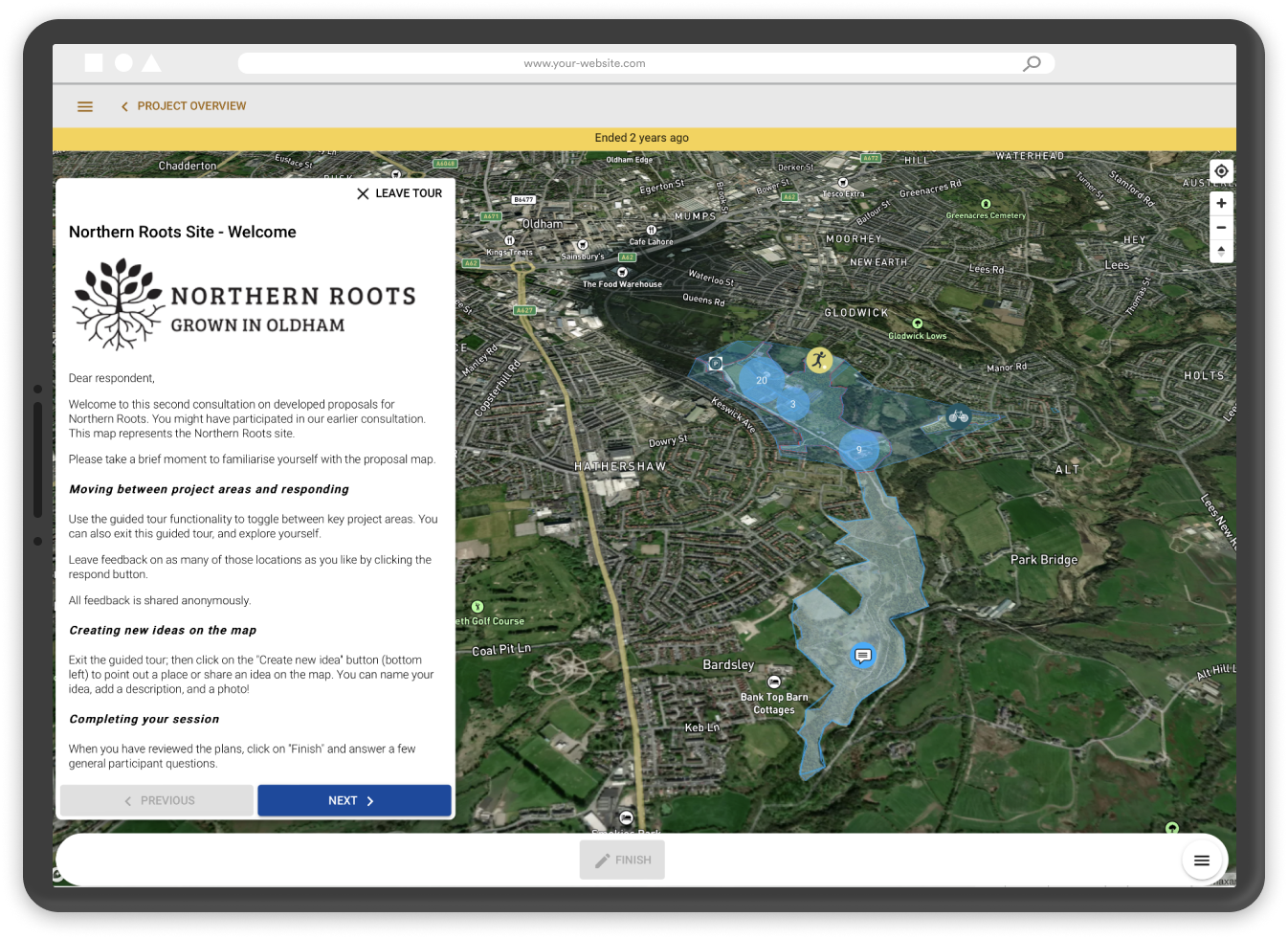1288x939 pixels.
Task: Click 'Completing your session' heading
Action: [x=144, y=720]
